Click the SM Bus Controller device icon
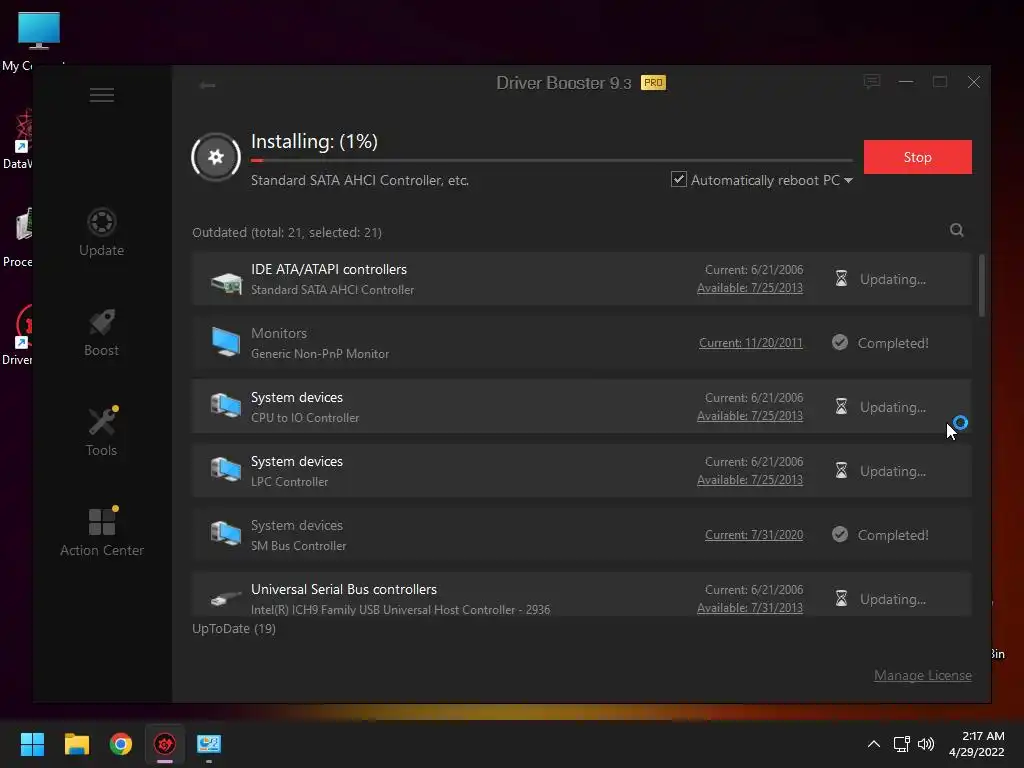This screenshot has width=1024, height=768. (226, 534)
